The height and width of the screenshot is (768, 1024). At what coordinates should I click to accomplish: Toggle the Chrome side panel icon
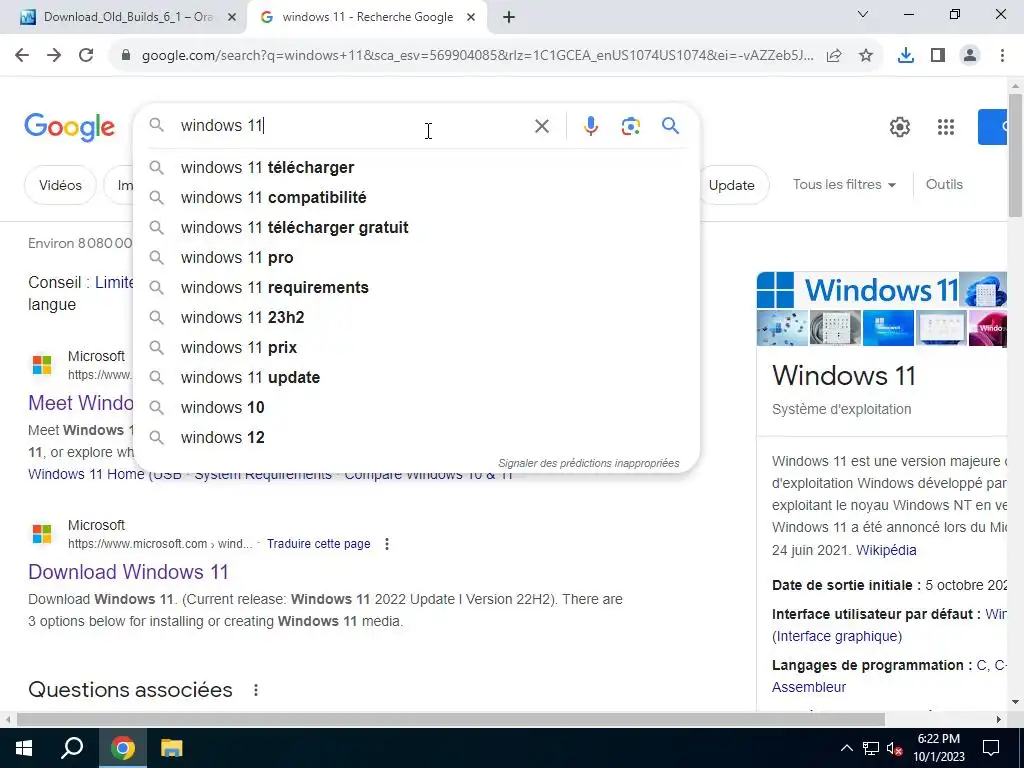[x=938, y=56]
